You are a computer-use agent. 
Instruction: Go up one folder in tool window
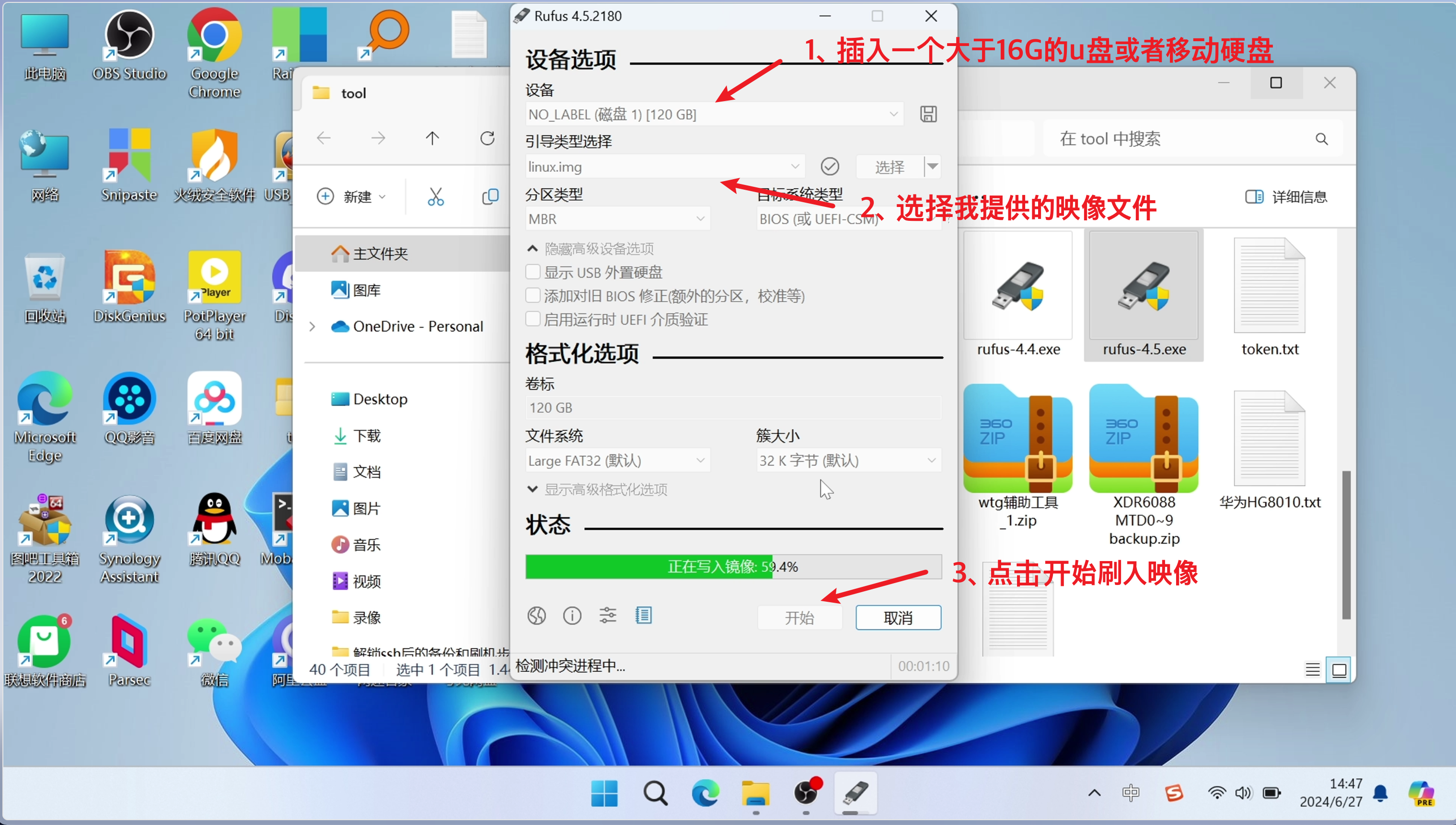pos(432,138)
